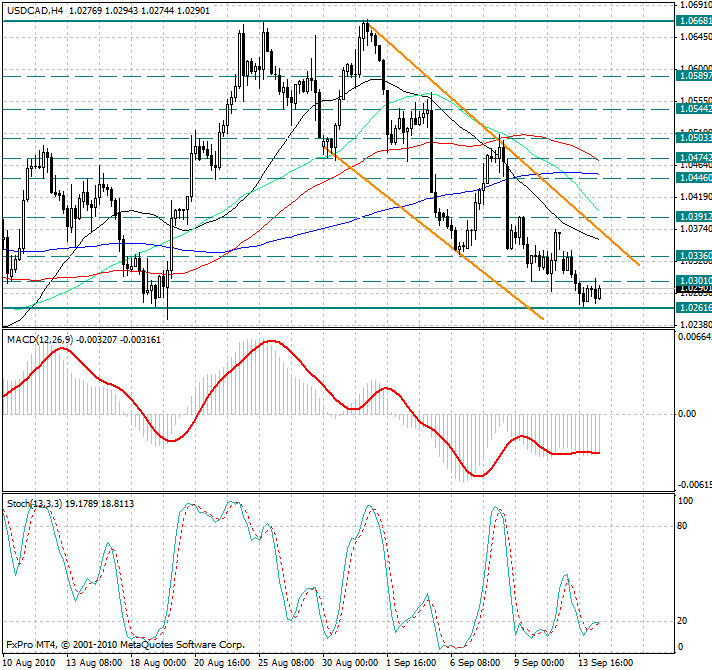Select the MACD(12,26,9) indicator label

[38, 341]
